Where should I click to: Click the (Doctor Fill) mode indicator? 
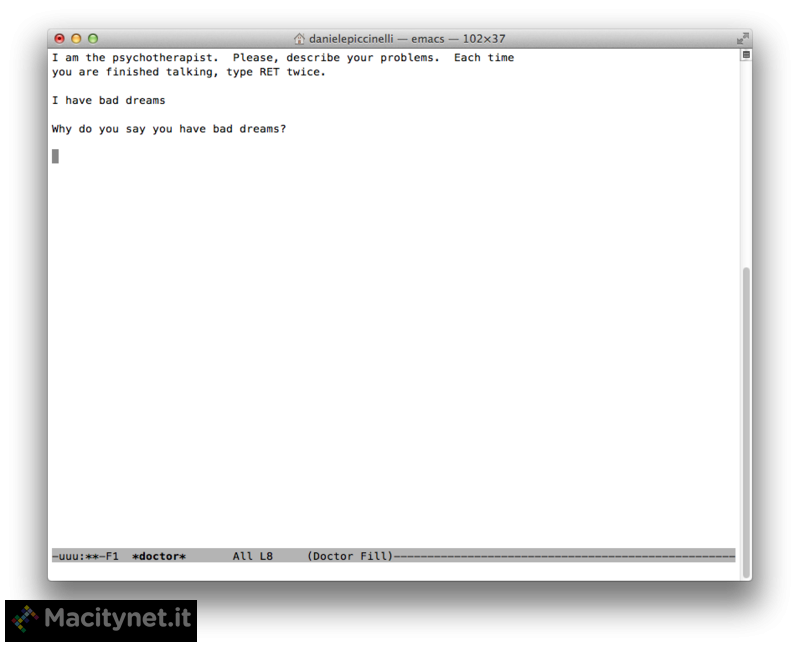[349, 556]
